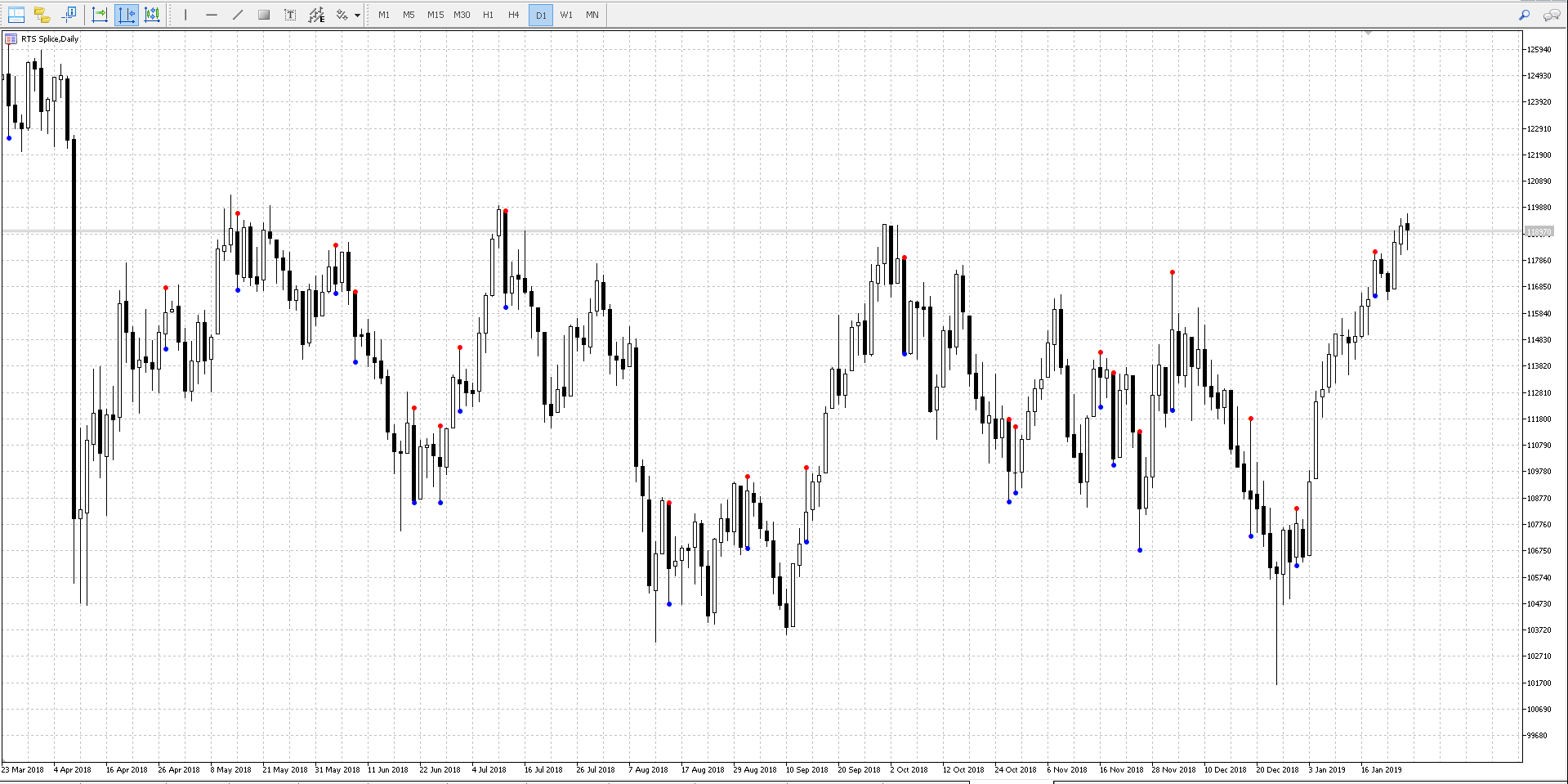Open the Data Window crosshair icon

click(x=69, y=15)
